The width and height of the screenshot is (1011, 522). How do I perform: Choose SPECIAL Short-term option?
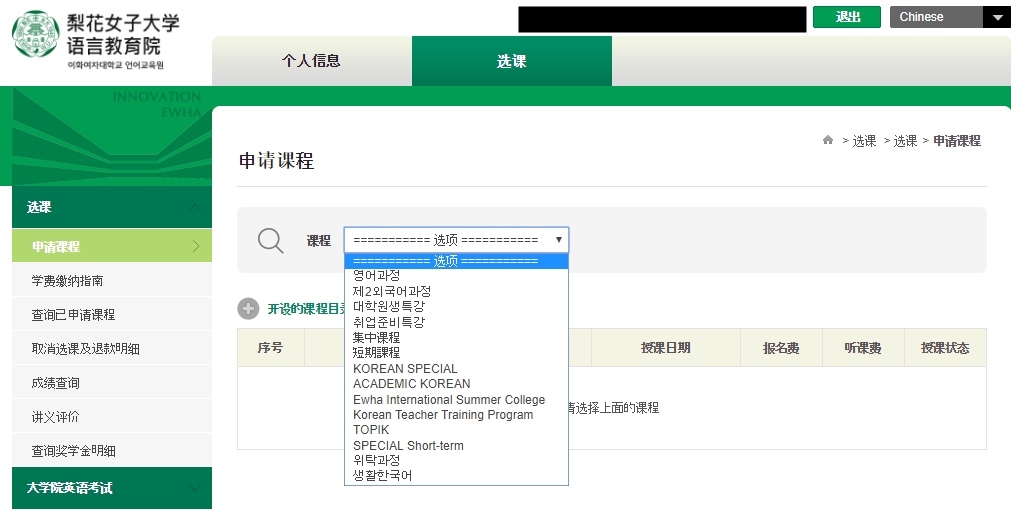[x=456, y=445]
